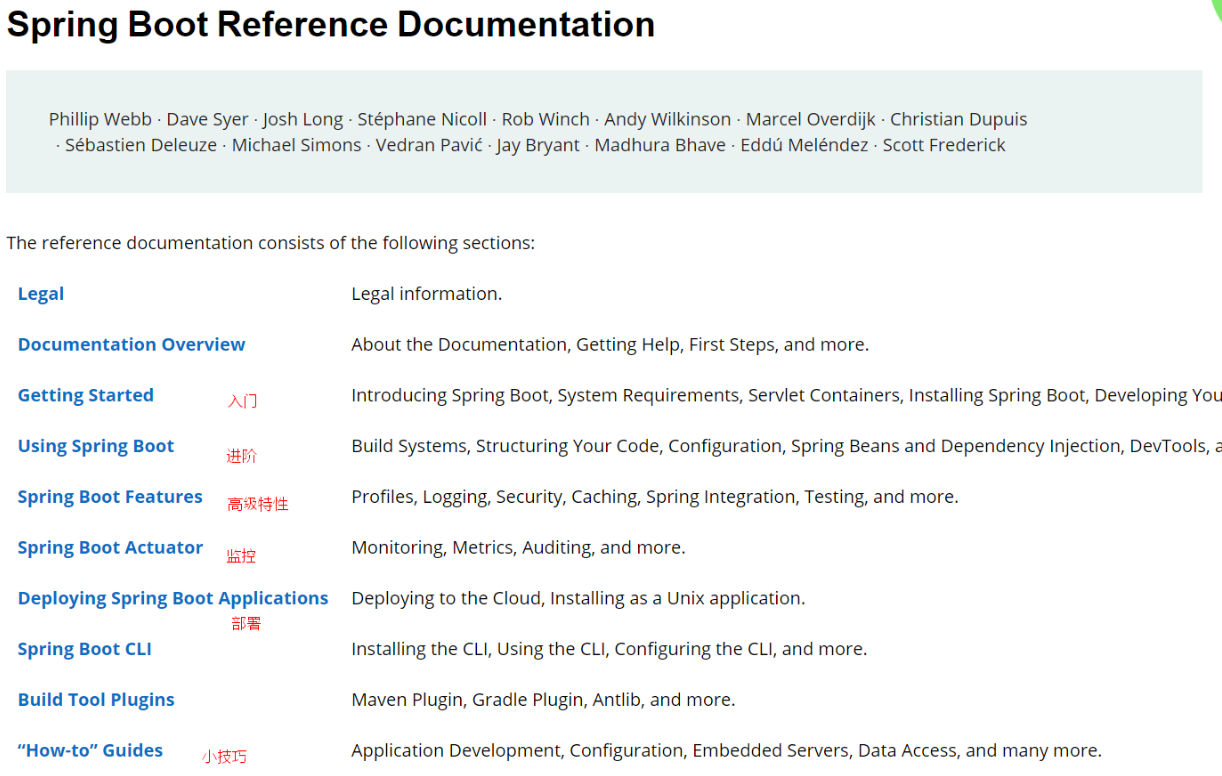Go to the Getting Started section

[x=86, y=396]
